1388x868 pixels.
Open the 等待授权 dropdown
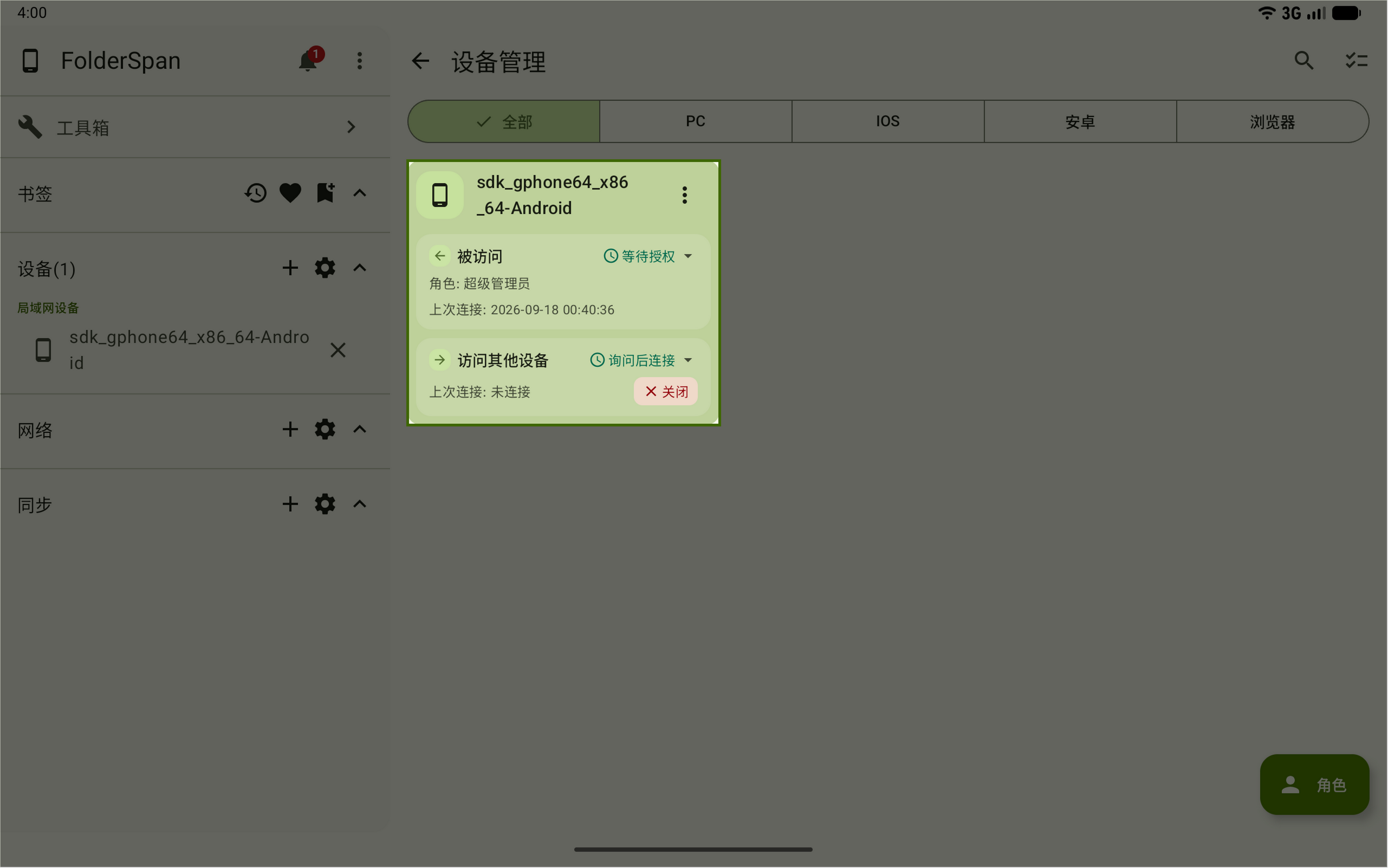648,257
